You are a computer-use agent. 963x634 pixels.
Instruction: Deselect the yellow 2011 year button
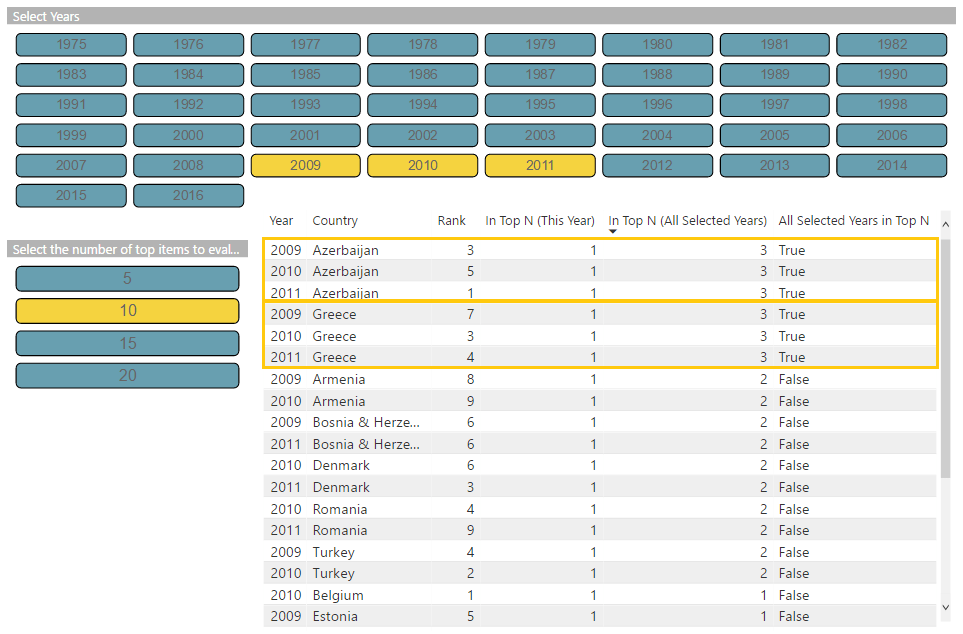540,165
